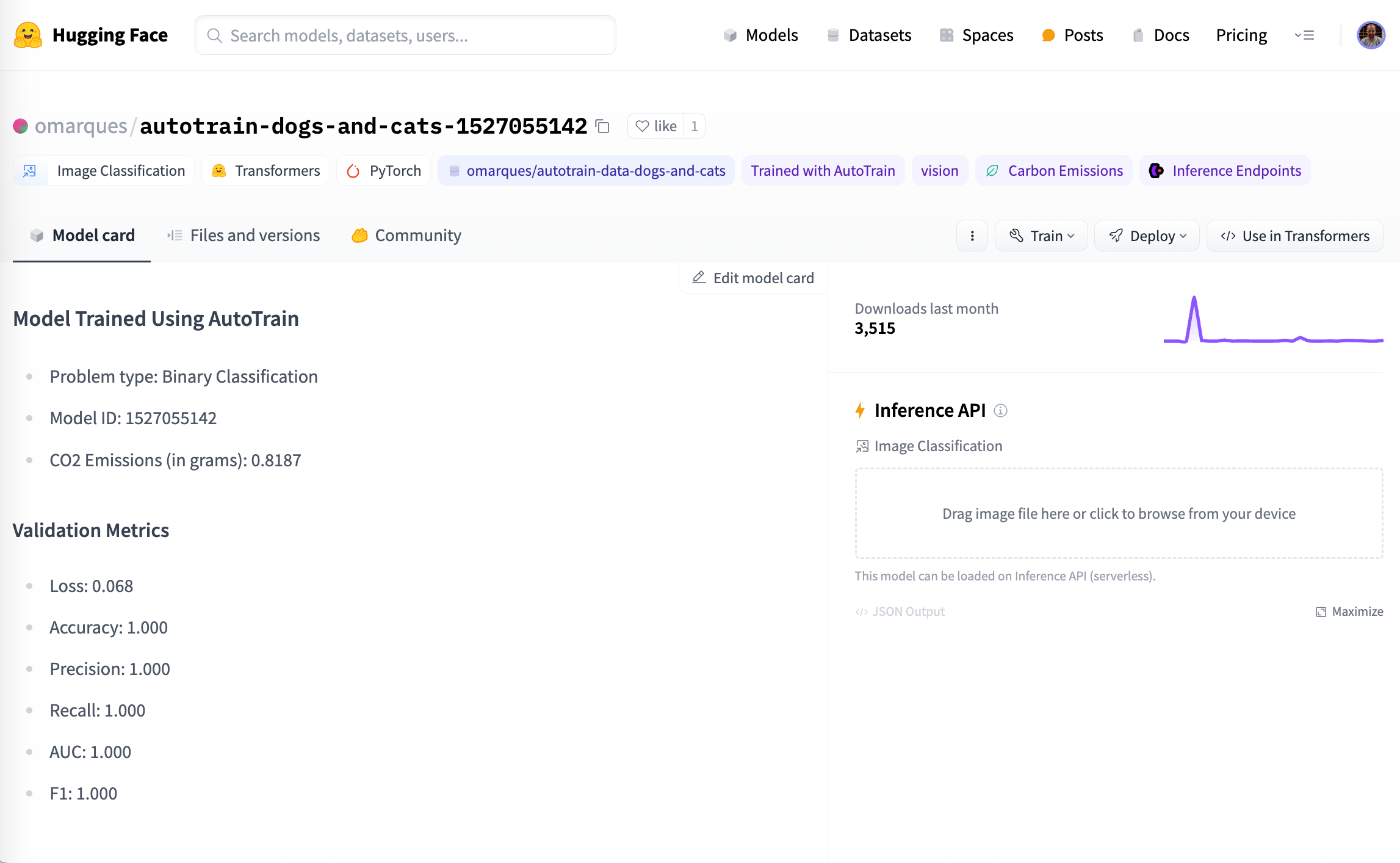
Task: Click 'Loss: 0.068' metric
Action: point(92,586)
